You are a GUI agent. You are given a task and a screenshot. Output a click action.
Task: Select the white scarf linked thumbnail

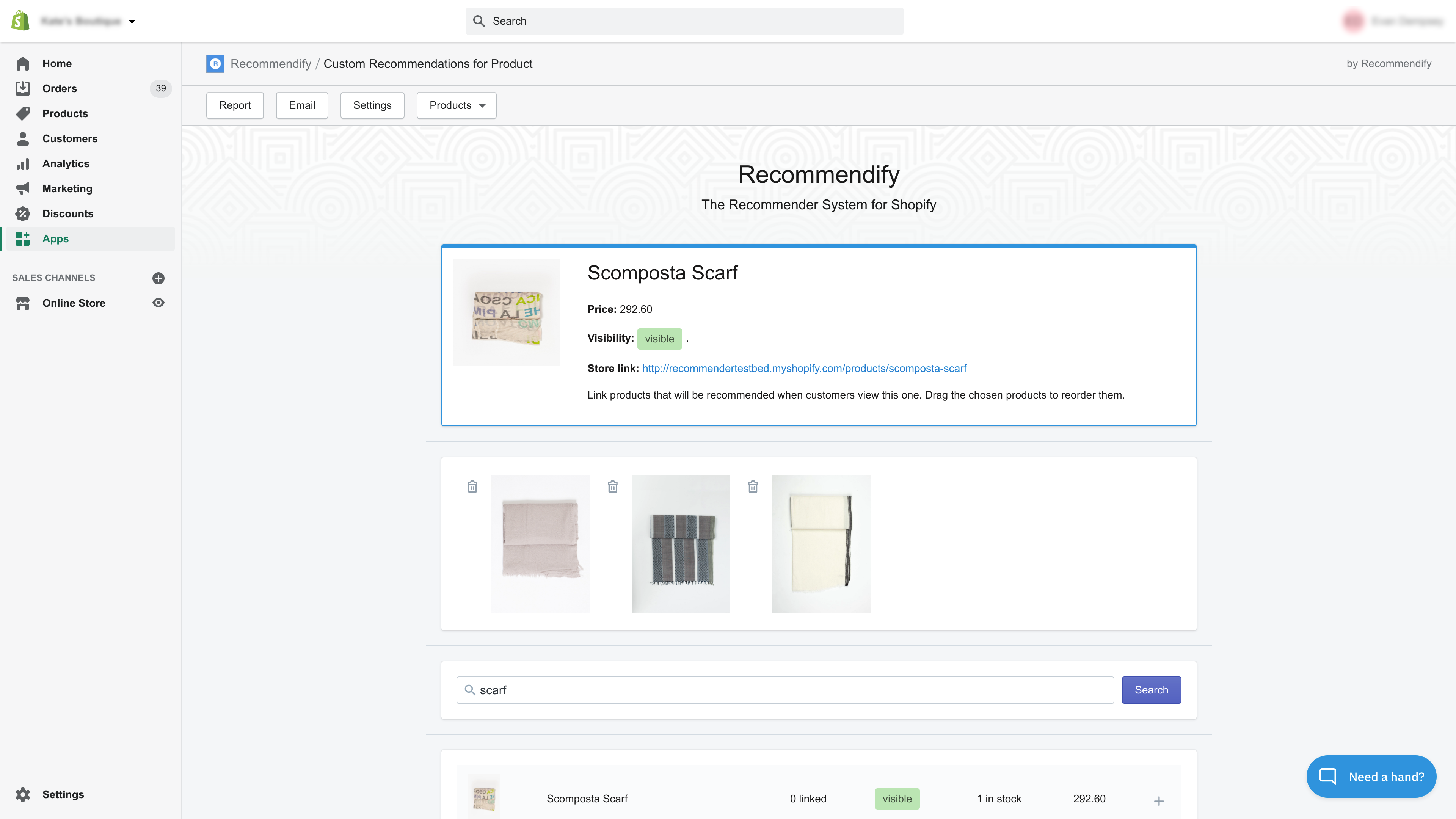pos(821,543)
